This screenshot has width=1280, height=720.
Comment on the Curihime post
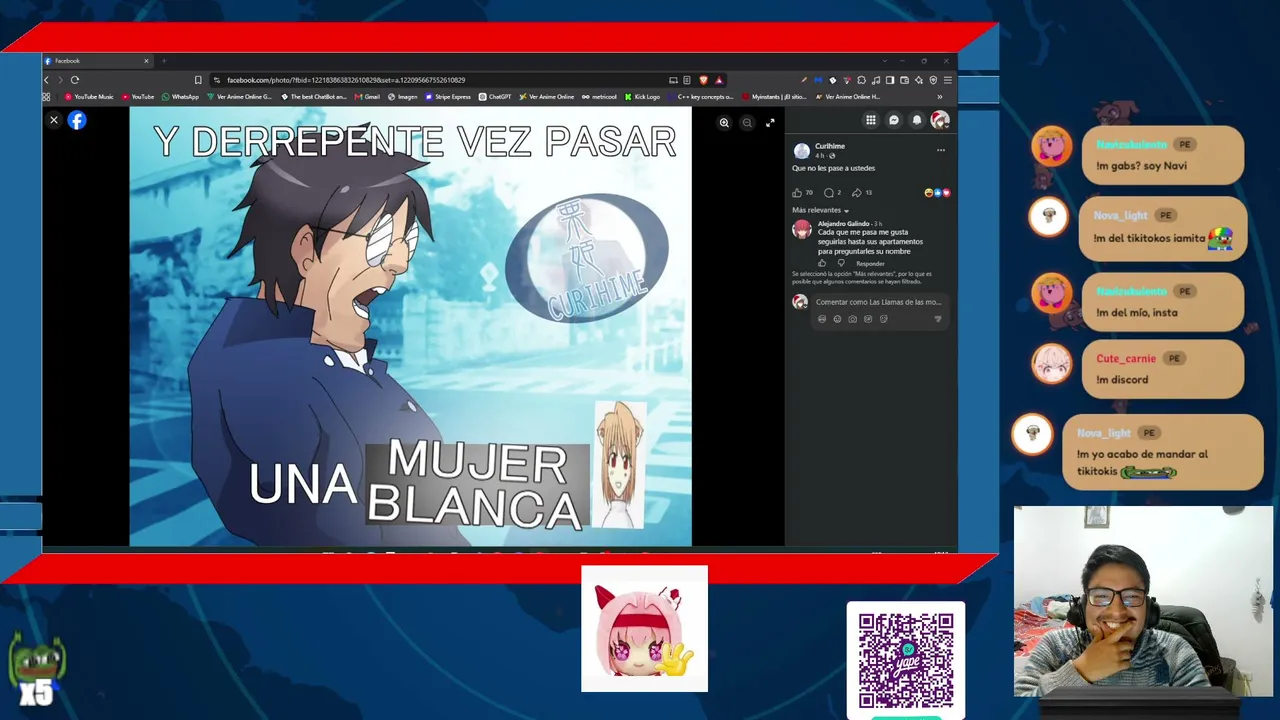coord(829,193)
